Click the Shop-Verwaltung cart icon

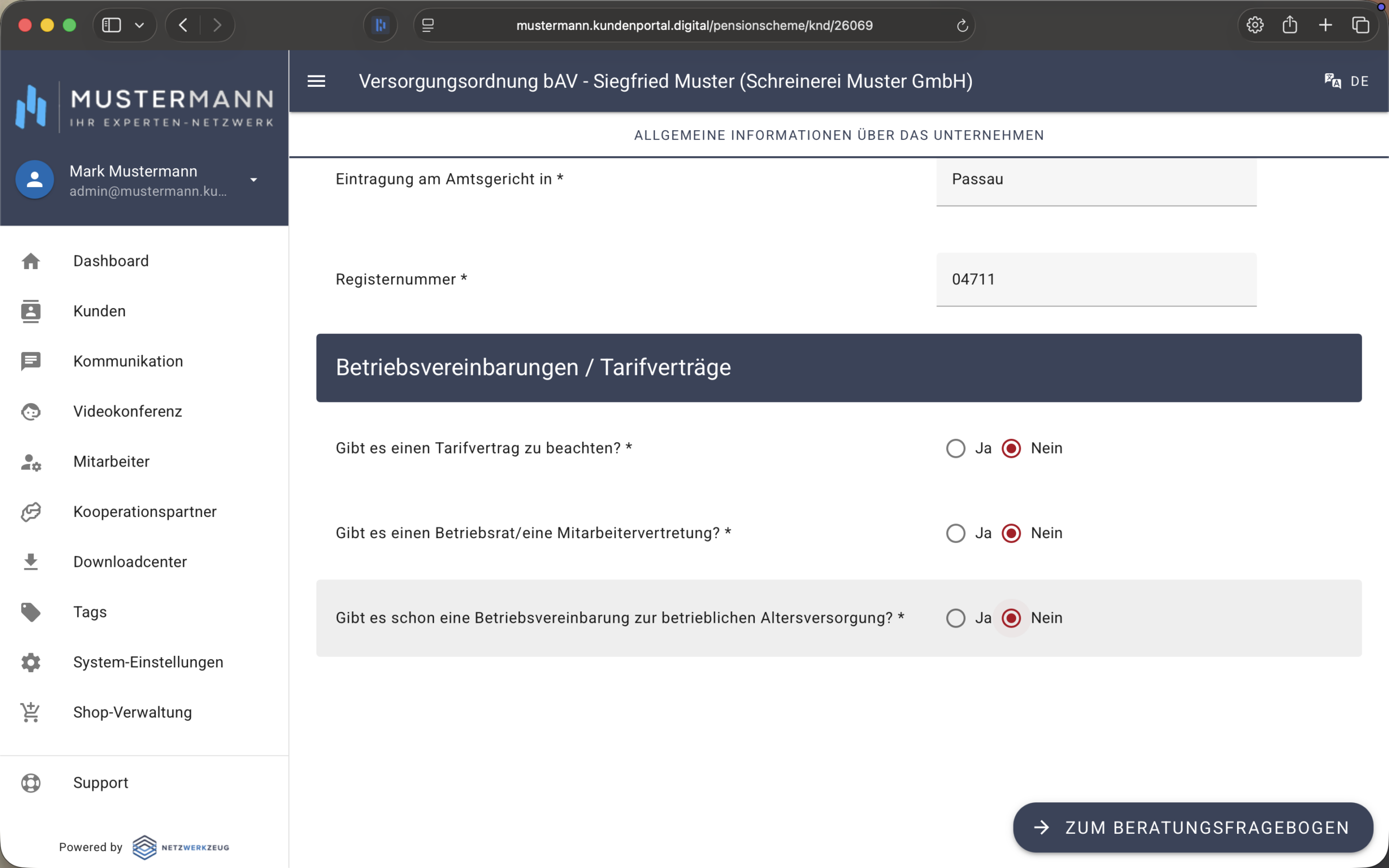[x=31, y=712]
